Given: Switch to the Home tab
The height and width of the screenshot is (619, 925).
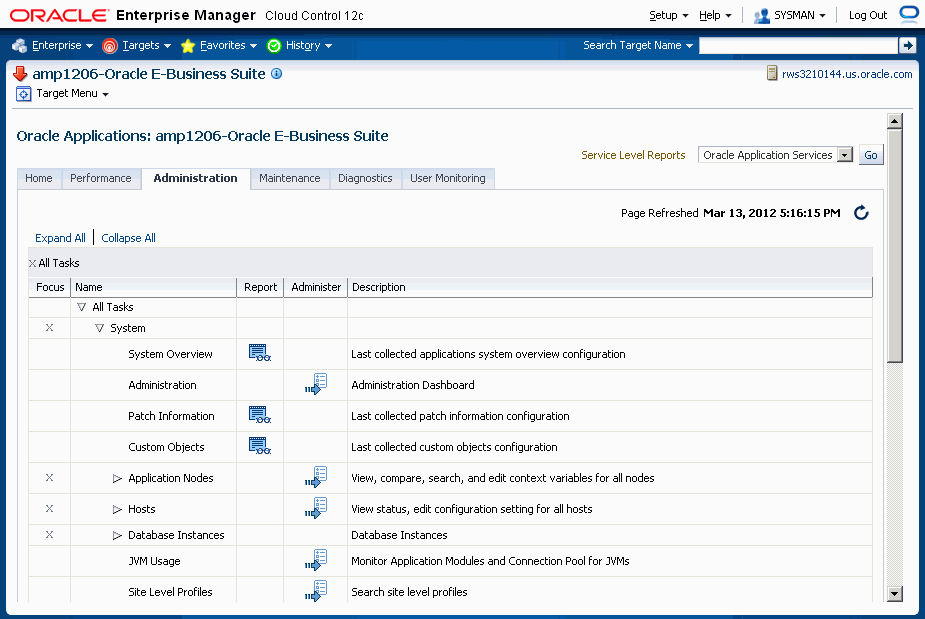Looking at the screenshot, I should pyautogui.click(x=39, y=178).
